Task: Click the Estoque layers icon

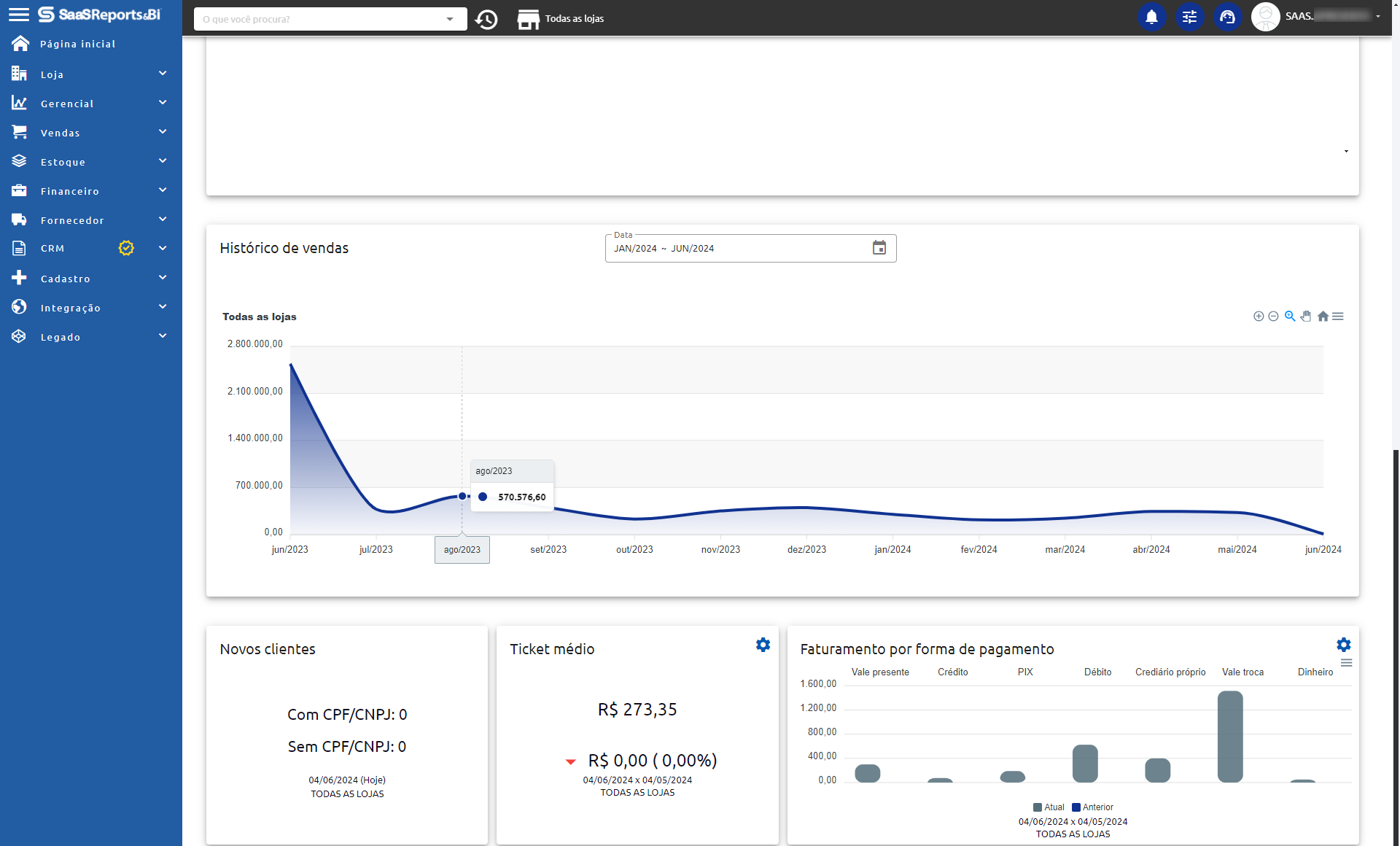Action: pyautogui.click(x=20, y=161)
